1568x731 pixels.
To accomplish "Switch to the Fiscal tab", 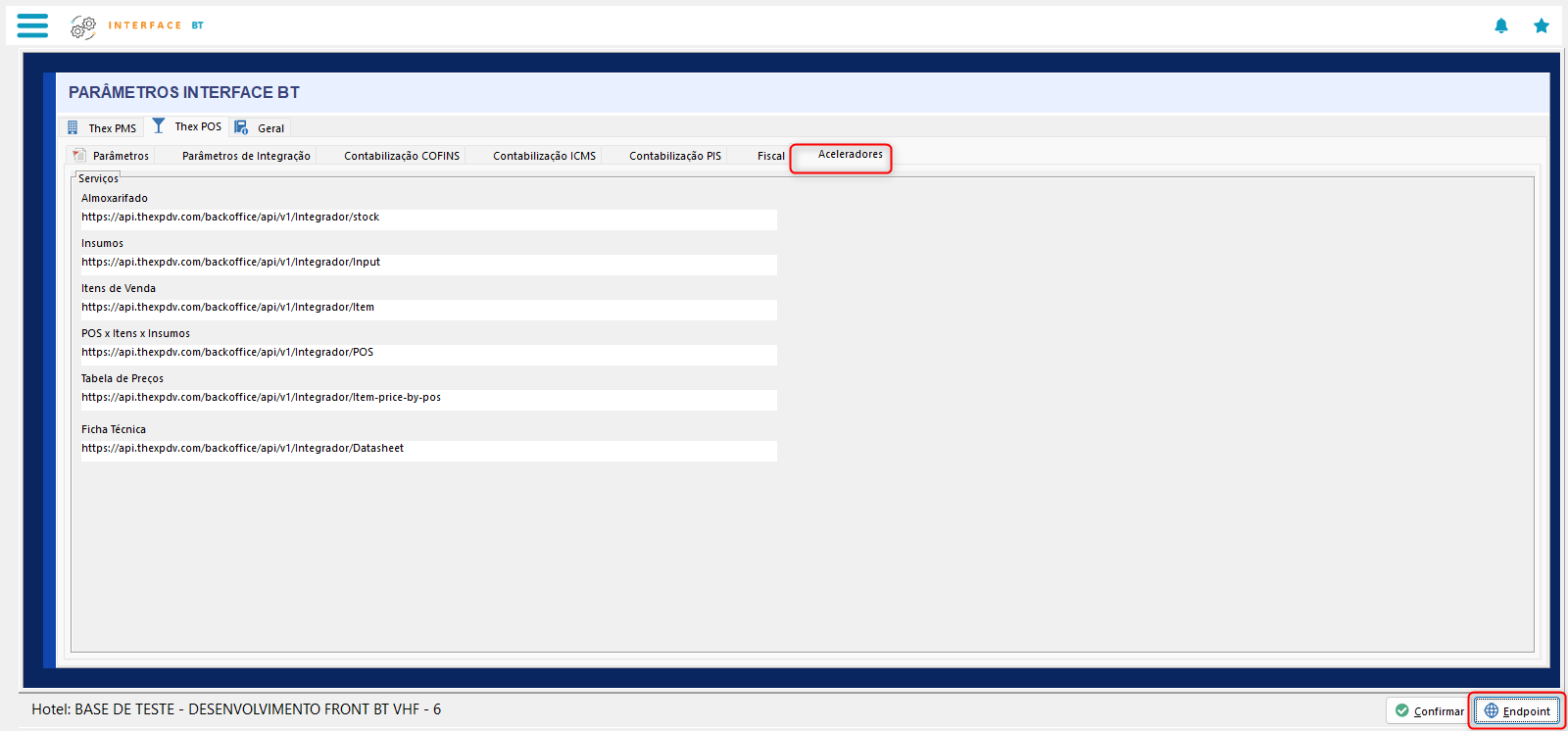I will click(770, 156).
